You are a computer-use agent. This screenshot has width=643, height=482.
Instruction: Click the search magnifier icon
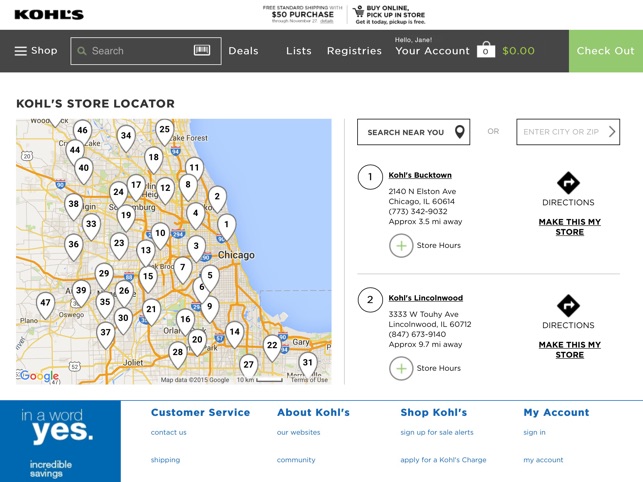82,51
